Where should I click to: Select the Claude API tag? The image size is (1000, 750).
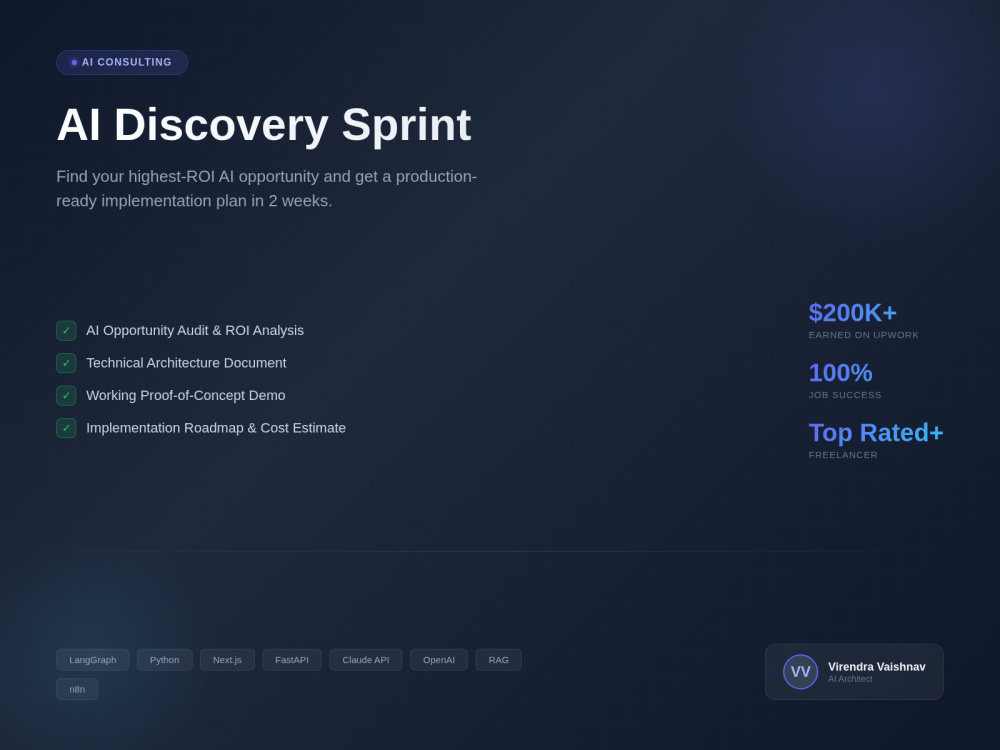(365, 659)
